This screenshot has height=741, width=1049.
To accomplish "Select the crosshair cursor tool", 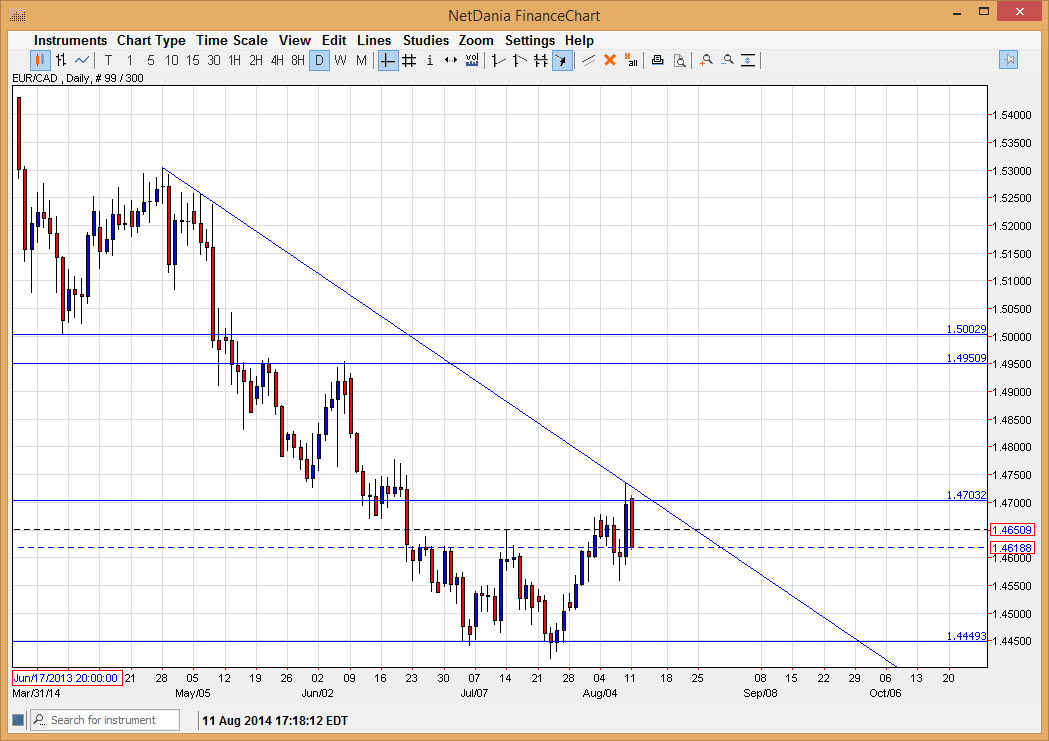I will [388, 60].
